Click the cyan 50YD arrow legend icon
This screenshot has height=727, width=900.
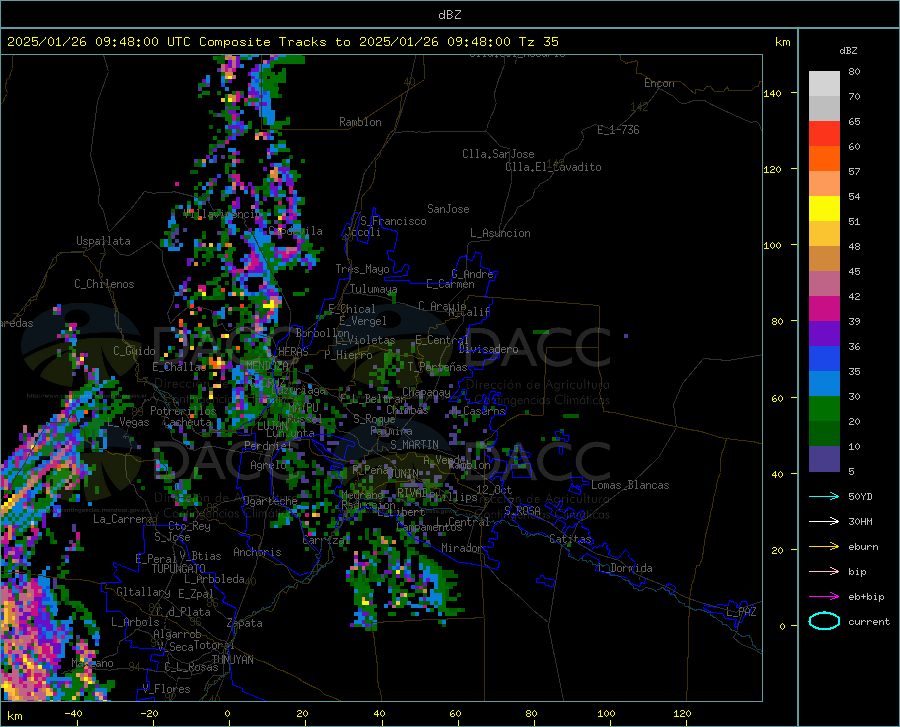click(824, 496)
